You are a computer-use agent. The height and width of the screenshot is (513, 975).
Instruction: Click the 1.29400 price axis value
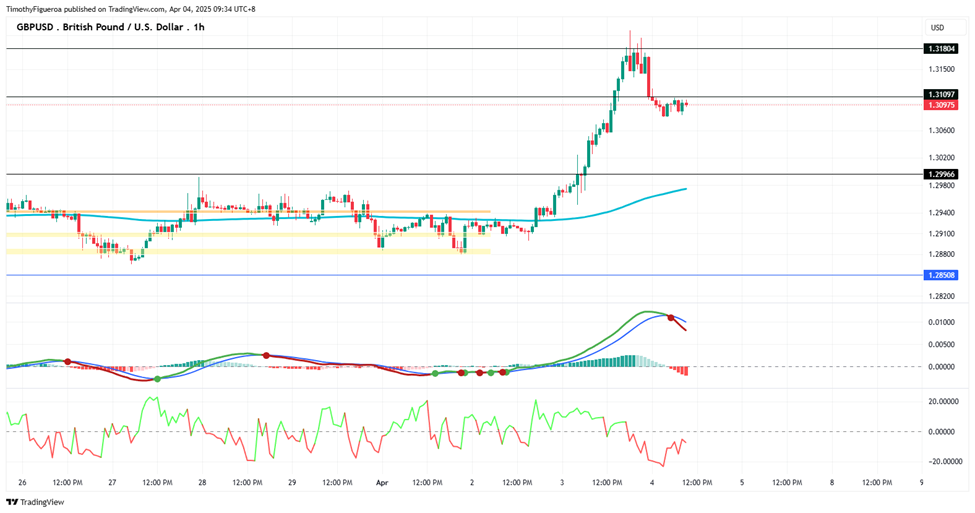[941, 213]
